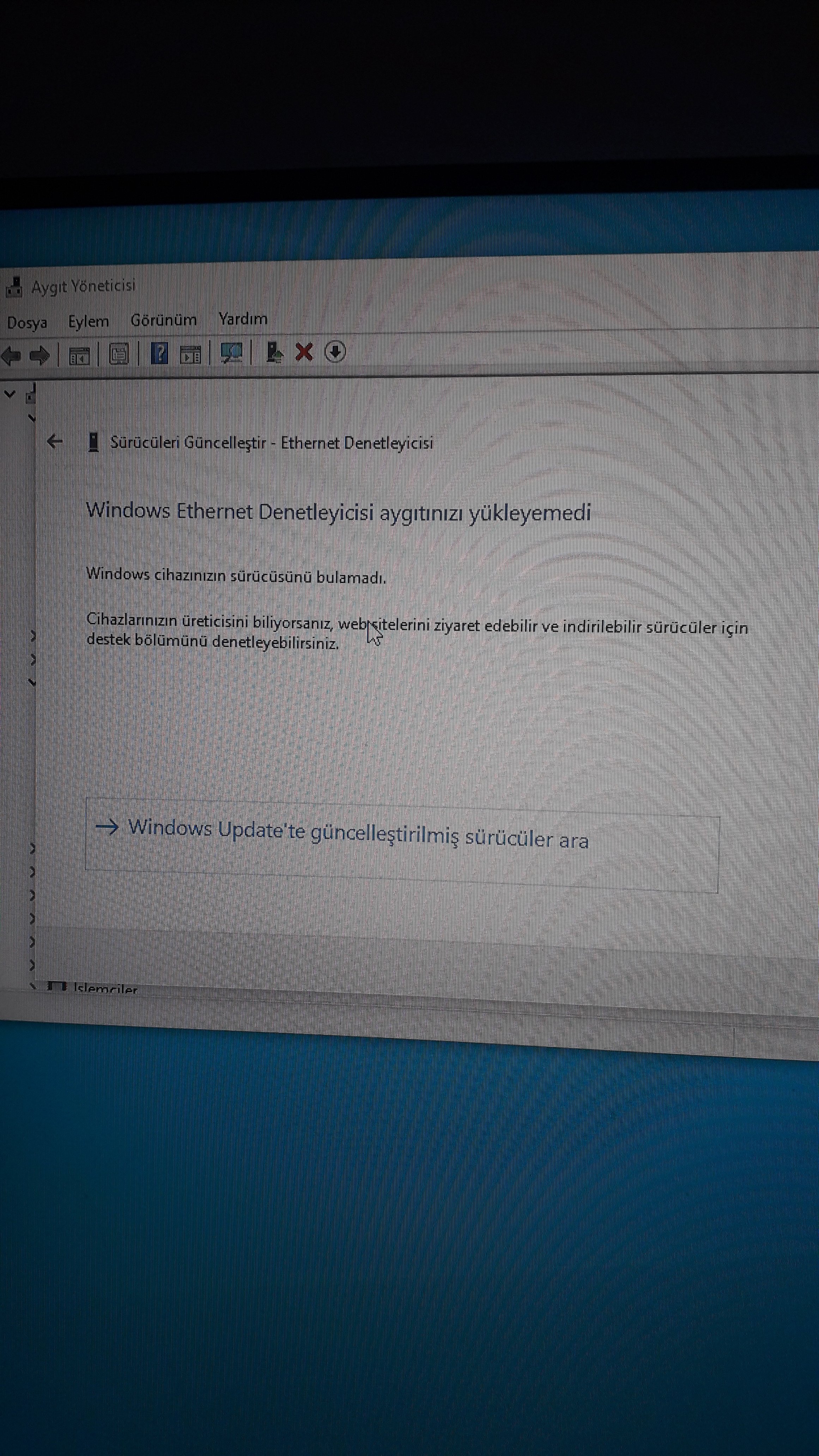Click the 'Aygıt Yöneticisi' window title

tap(84, 286)
